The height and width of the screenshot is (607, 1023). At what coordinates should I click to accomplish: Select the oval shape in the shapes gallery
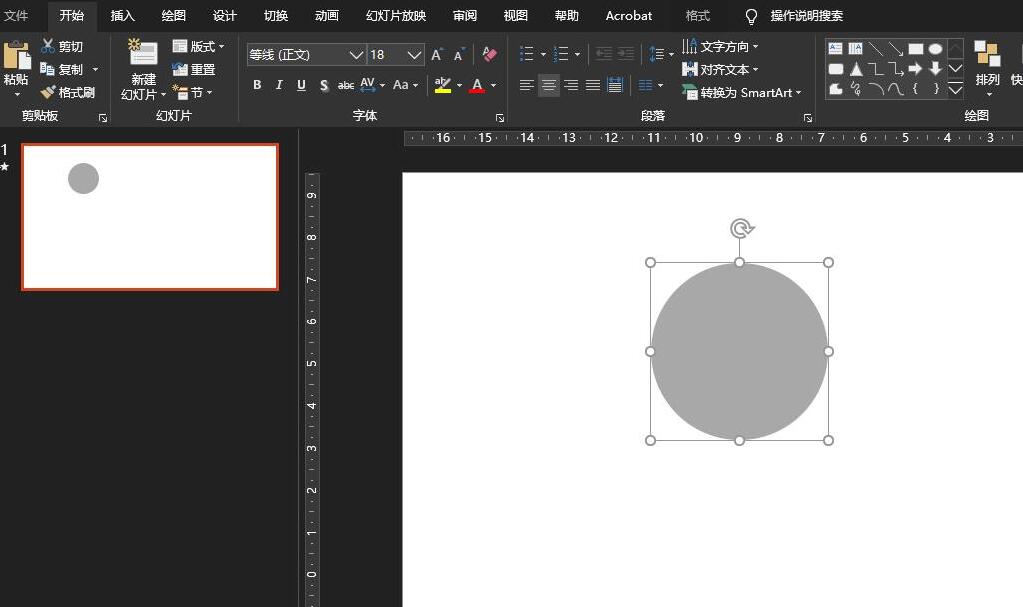coord(935,48)
